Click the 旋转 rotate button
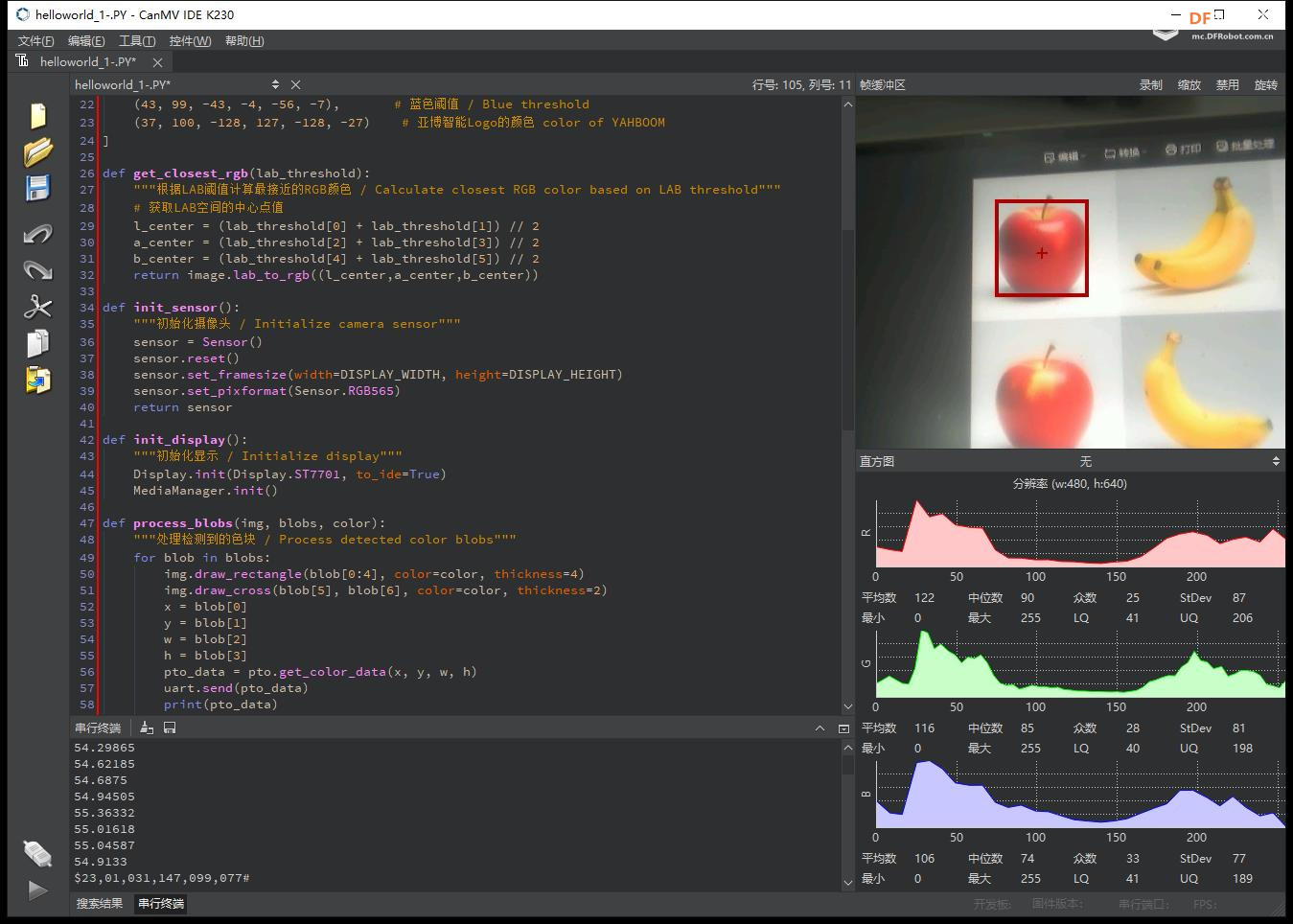The height and width of the screenshot is (924, 1293). pyautogui.click(x=1266, y=85)
